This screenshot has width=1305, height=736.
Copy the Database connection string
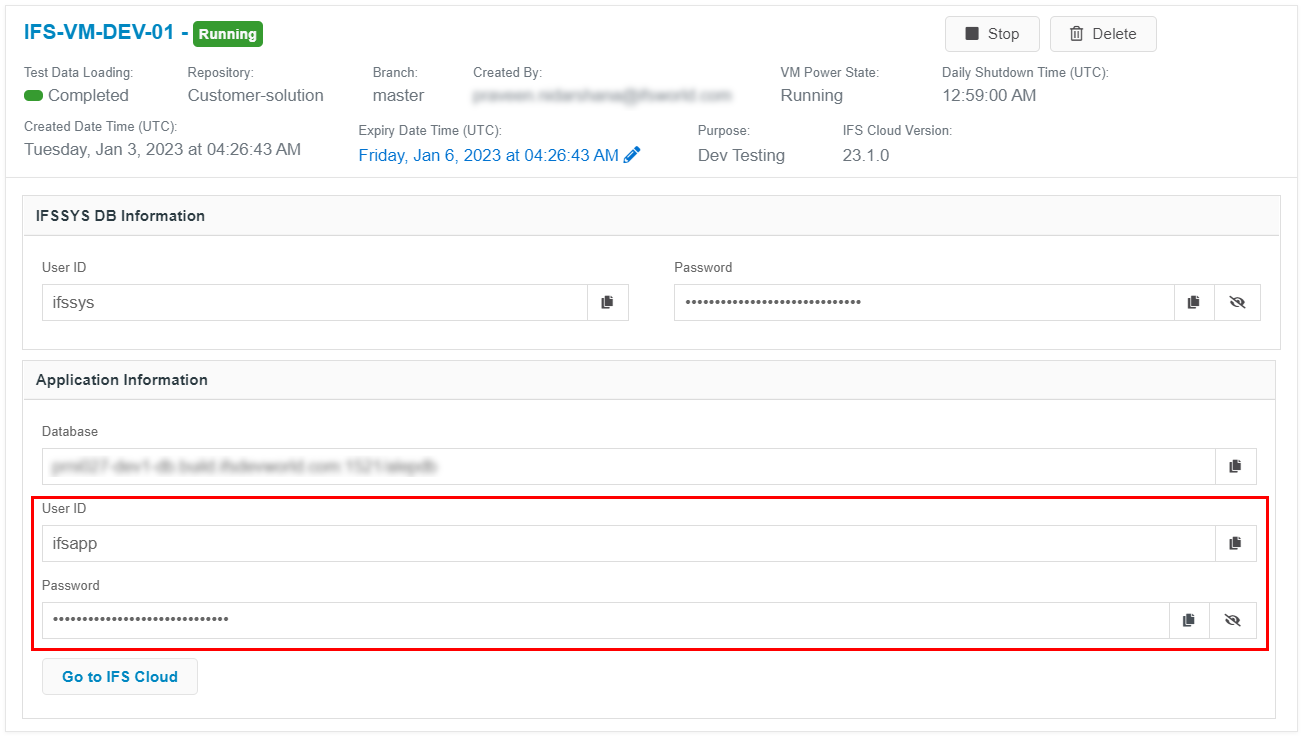pos(1235,466)
